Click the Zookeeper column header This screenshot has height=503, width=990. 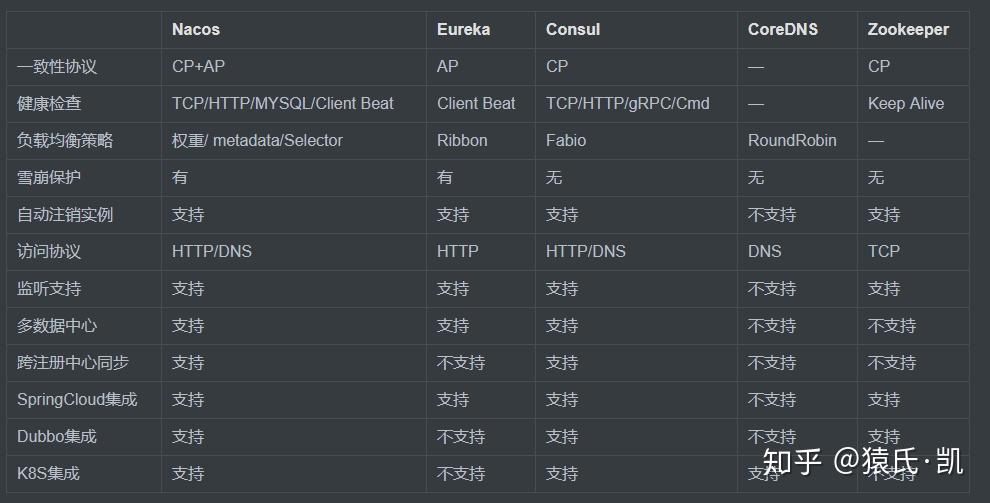pos(908,30)
